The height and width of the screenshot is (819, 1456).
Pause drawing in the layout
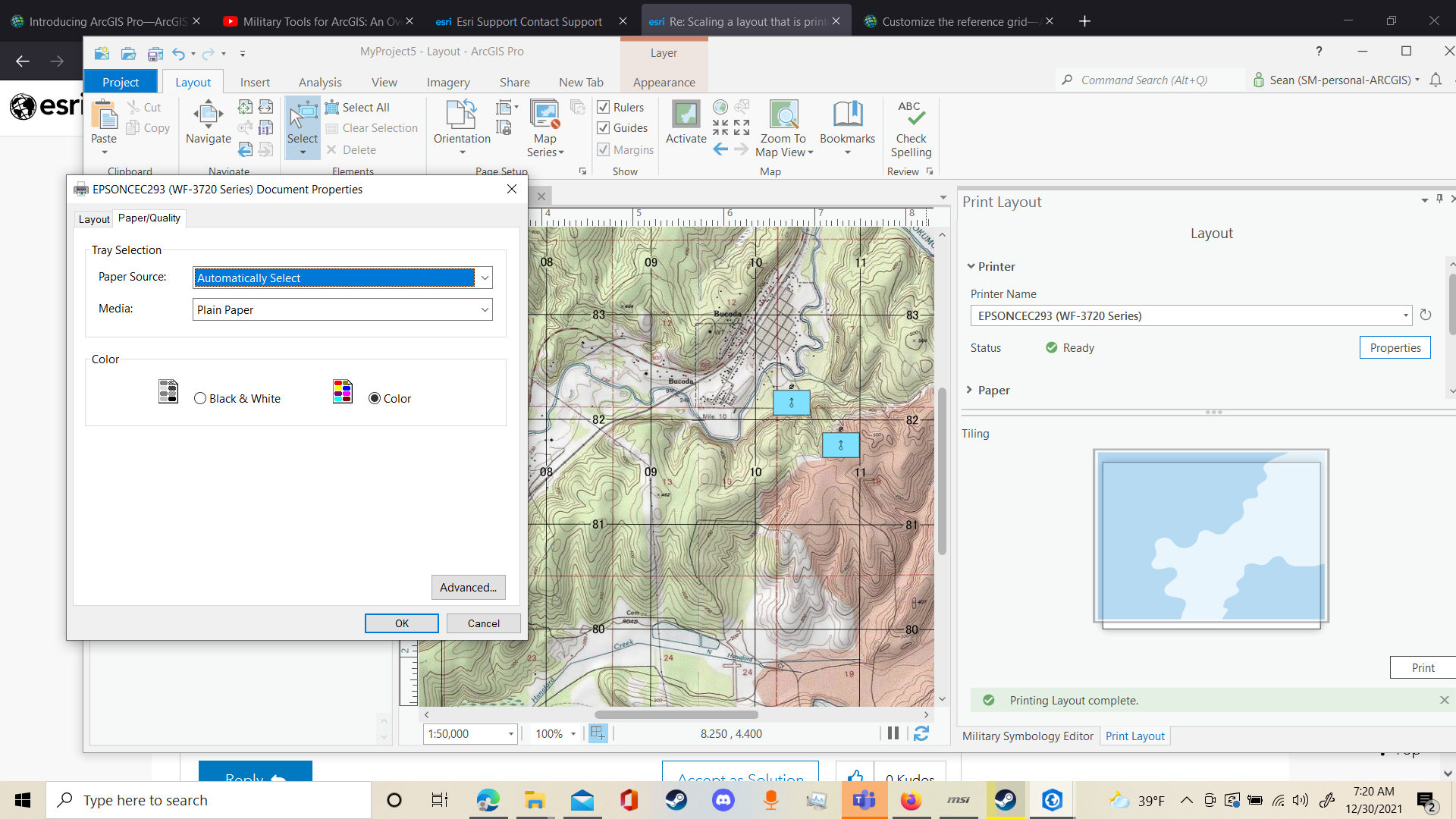coord(892,733)
